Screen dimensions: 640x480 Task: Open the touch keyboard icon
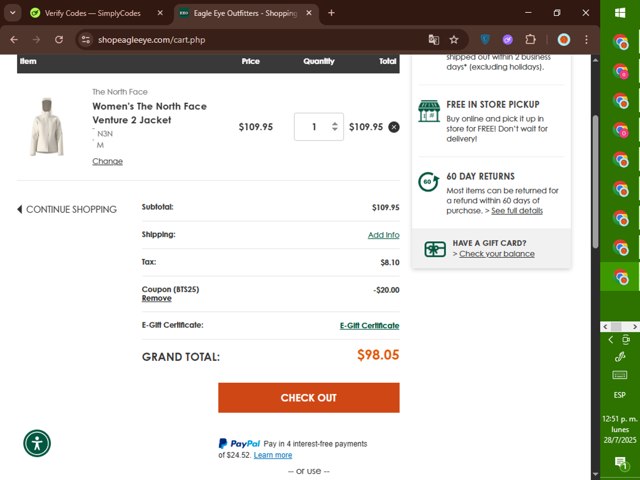620,375
